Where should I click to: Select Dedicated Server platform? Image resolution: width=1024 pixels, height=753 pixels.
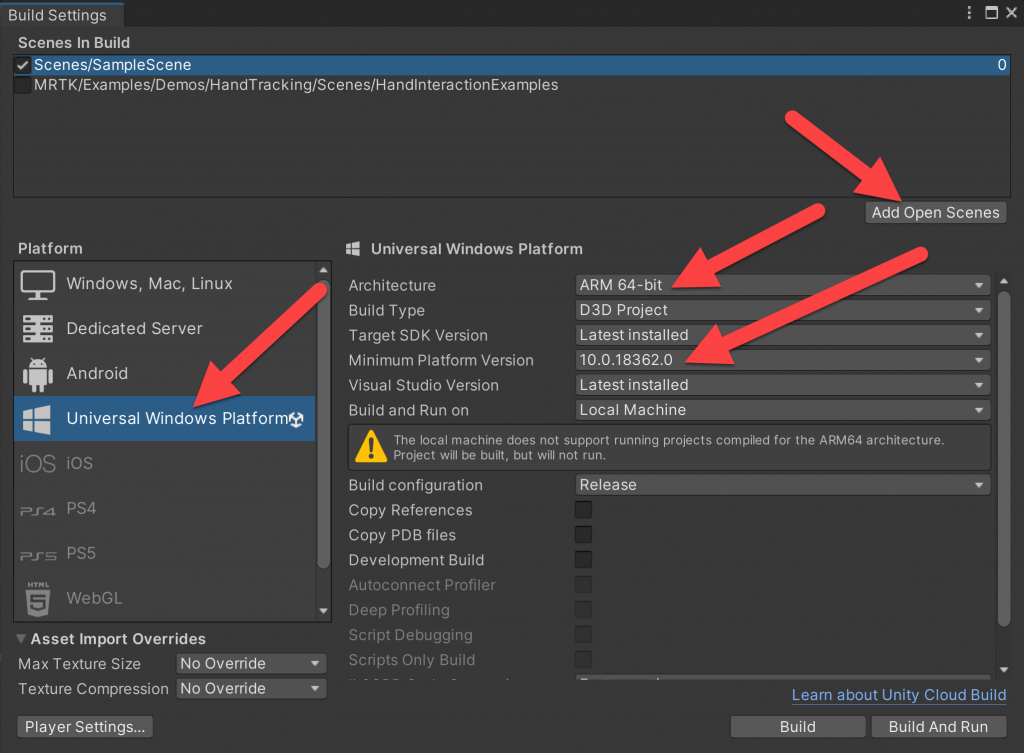coord(165,328)
